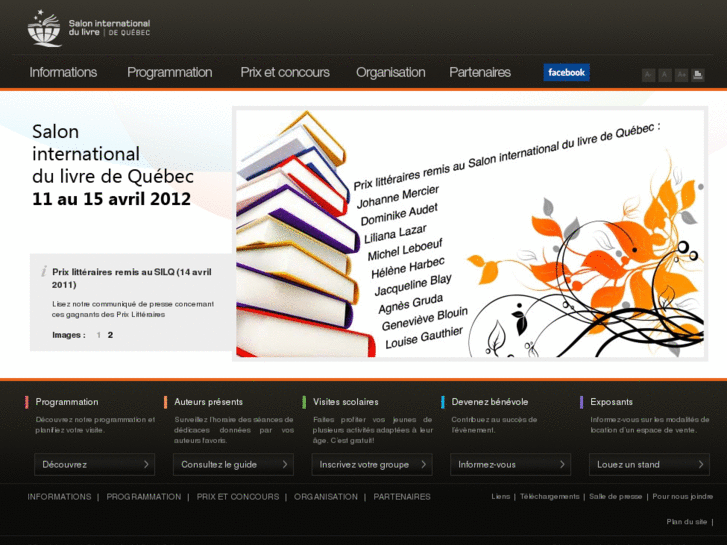Image resolution: width=727 pixels, height=545 pixels.
Task: Click the print page icon
Action: (698, 75)
